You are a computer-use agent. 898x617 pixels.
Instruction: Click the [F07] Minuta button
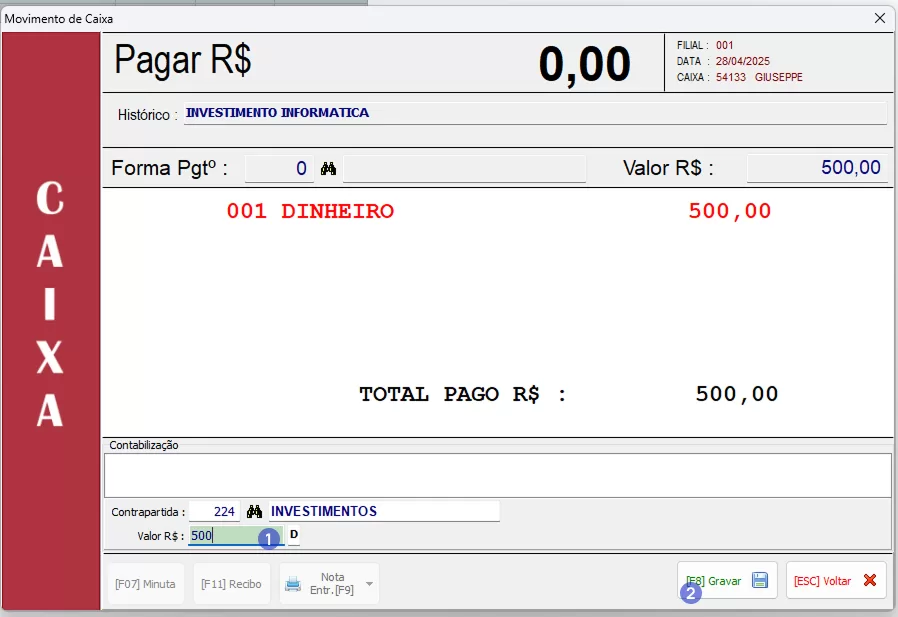pos(145,584)
